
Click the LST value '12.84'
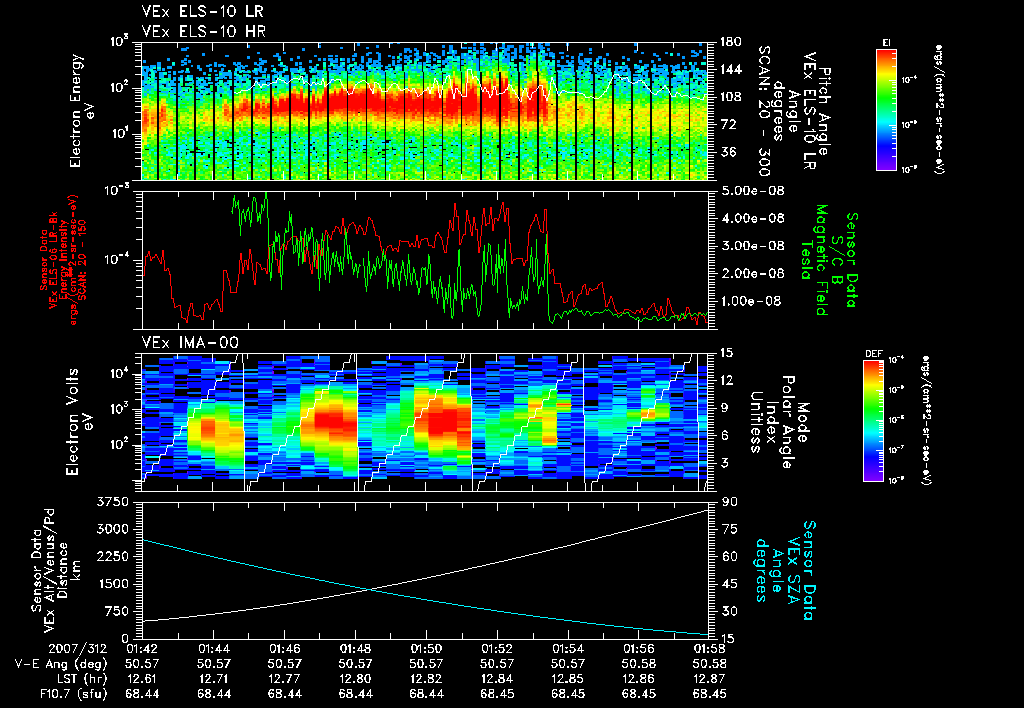click(x=497, y=679)
